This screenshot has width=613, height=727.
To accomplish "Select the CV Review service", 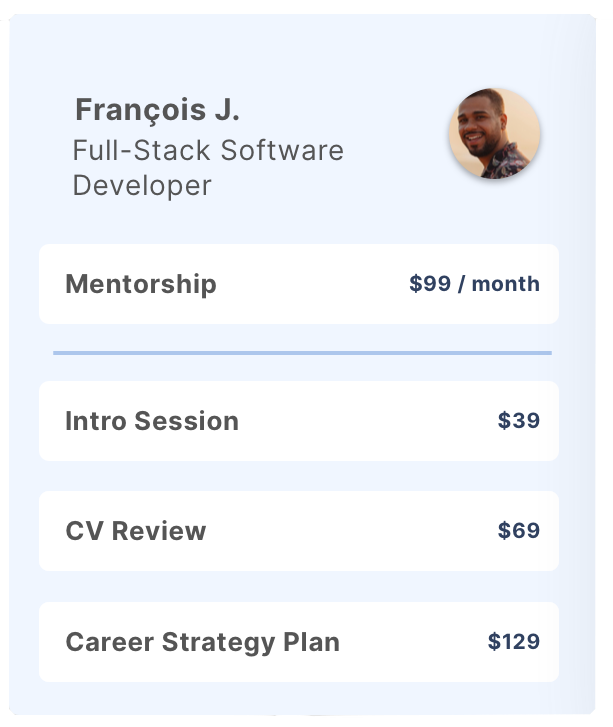I will coord(299,531).
